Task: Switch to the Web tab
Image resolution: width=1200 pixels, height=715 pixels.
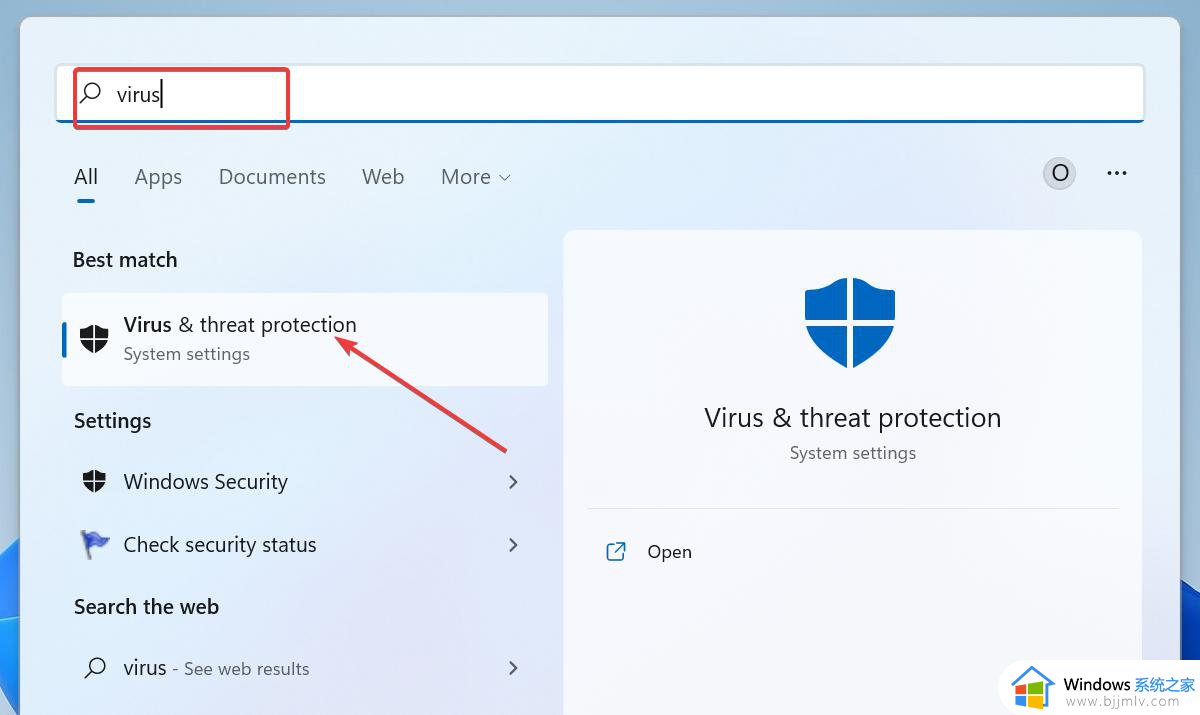Action: coord(383,177)
